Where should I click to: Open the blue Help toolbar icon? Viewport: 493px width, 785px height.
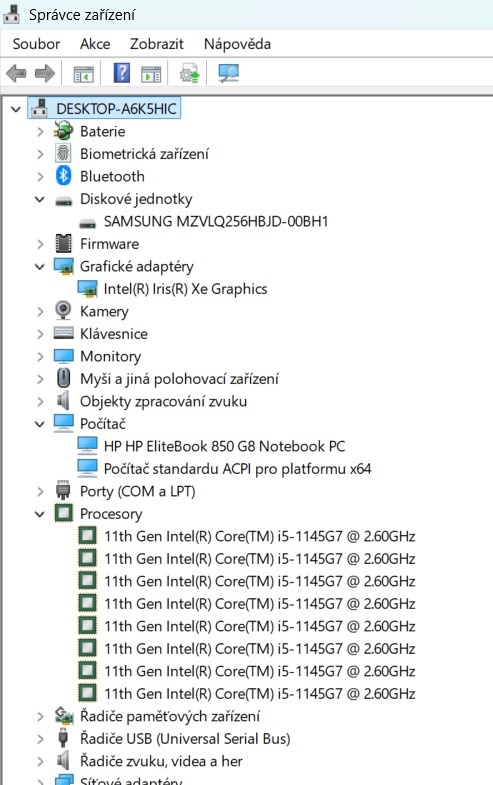pyautogui.click(x=122, y=73)
